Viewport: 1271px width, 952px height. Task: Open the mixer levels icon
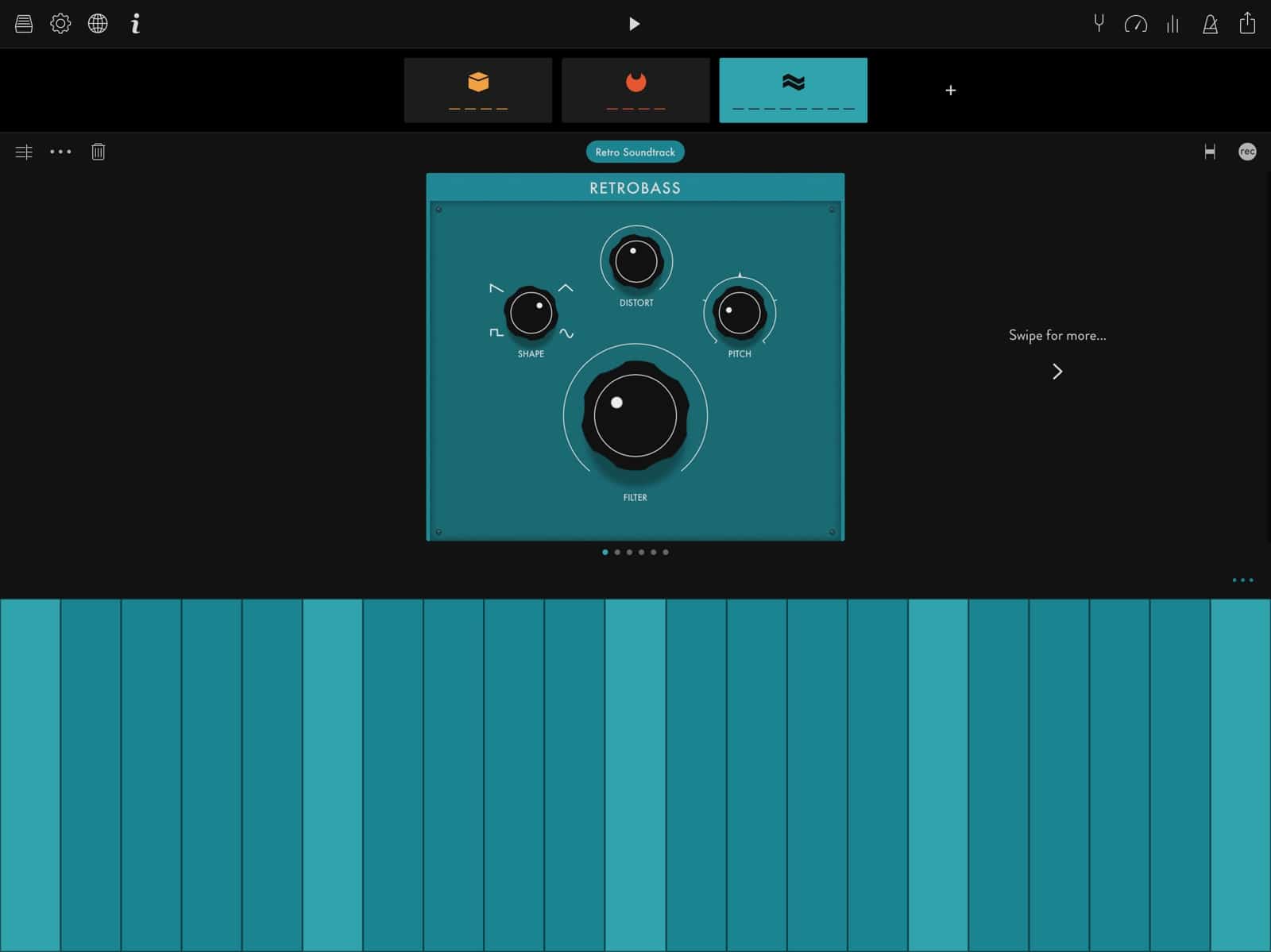pos(1172,25)
